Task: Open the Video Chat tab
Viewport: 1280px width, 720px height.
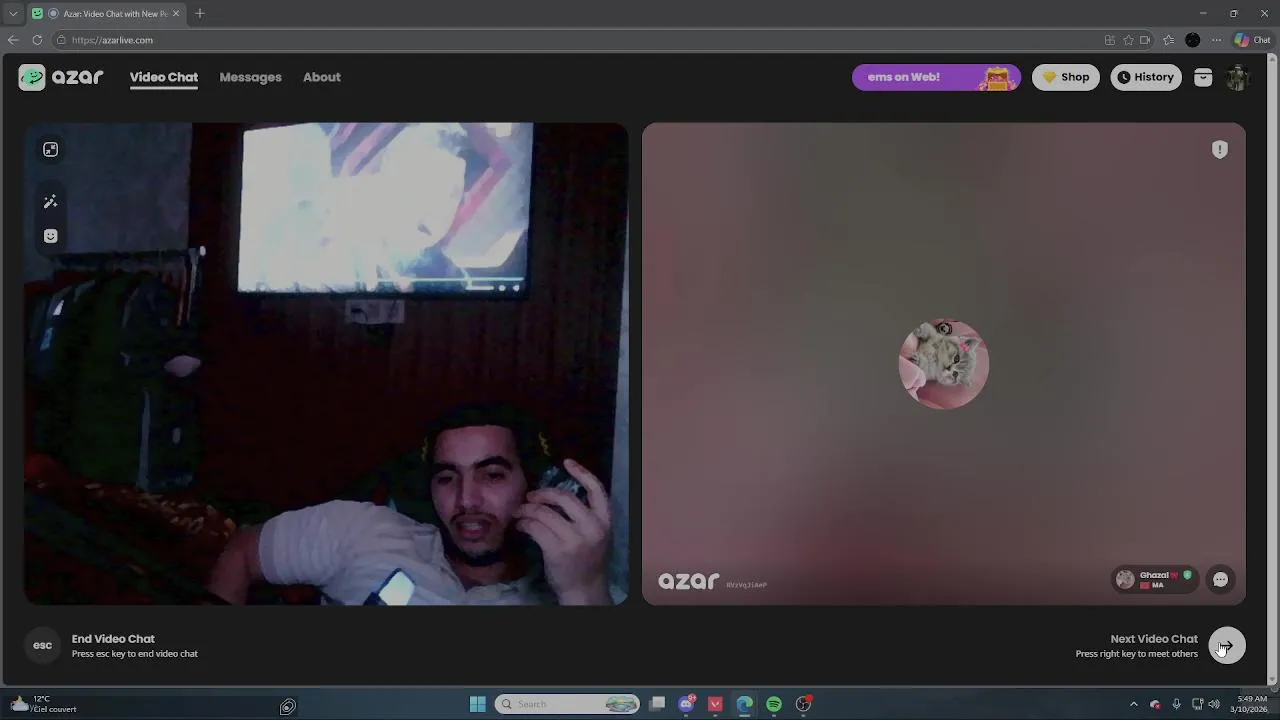Action: pyautogui.click(x=164, y=77)
